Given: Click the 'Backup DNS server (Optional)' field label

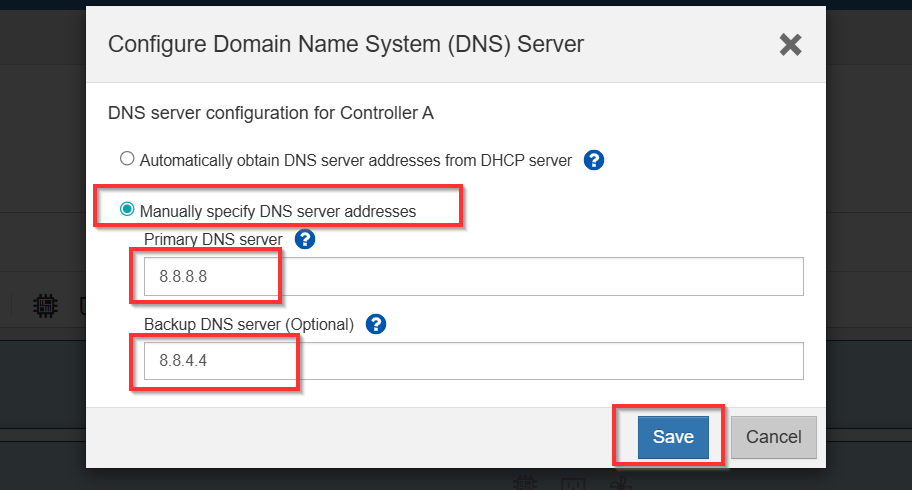Looking at the screenshot, I should (x=249, y=325).
